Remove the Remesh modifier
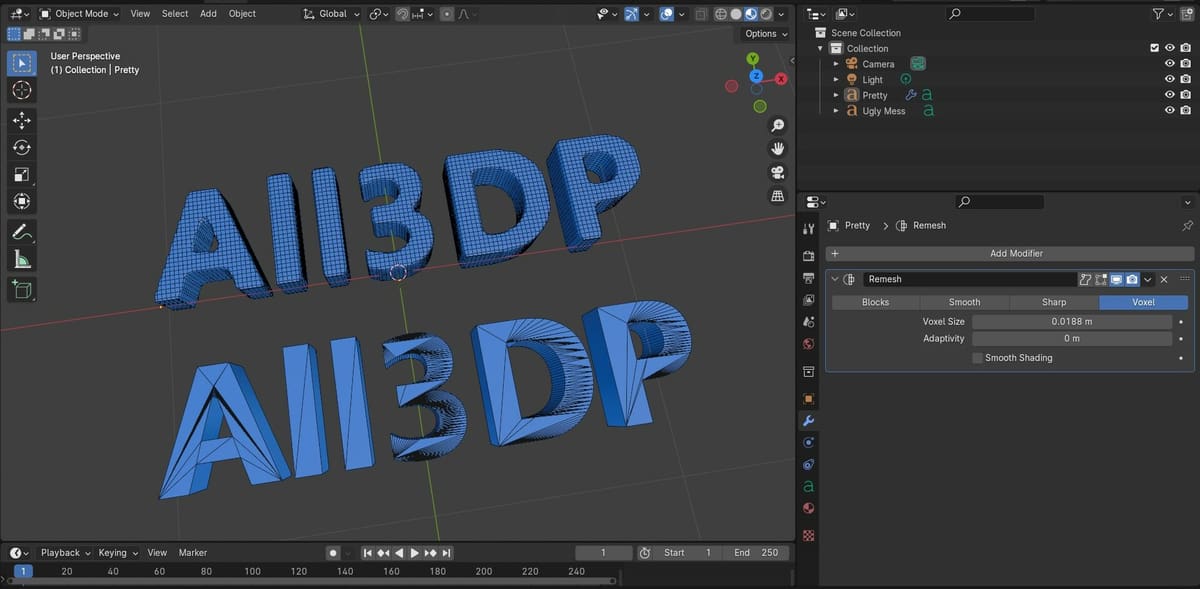This screenshot has height=589, width=1200. 1164,279
